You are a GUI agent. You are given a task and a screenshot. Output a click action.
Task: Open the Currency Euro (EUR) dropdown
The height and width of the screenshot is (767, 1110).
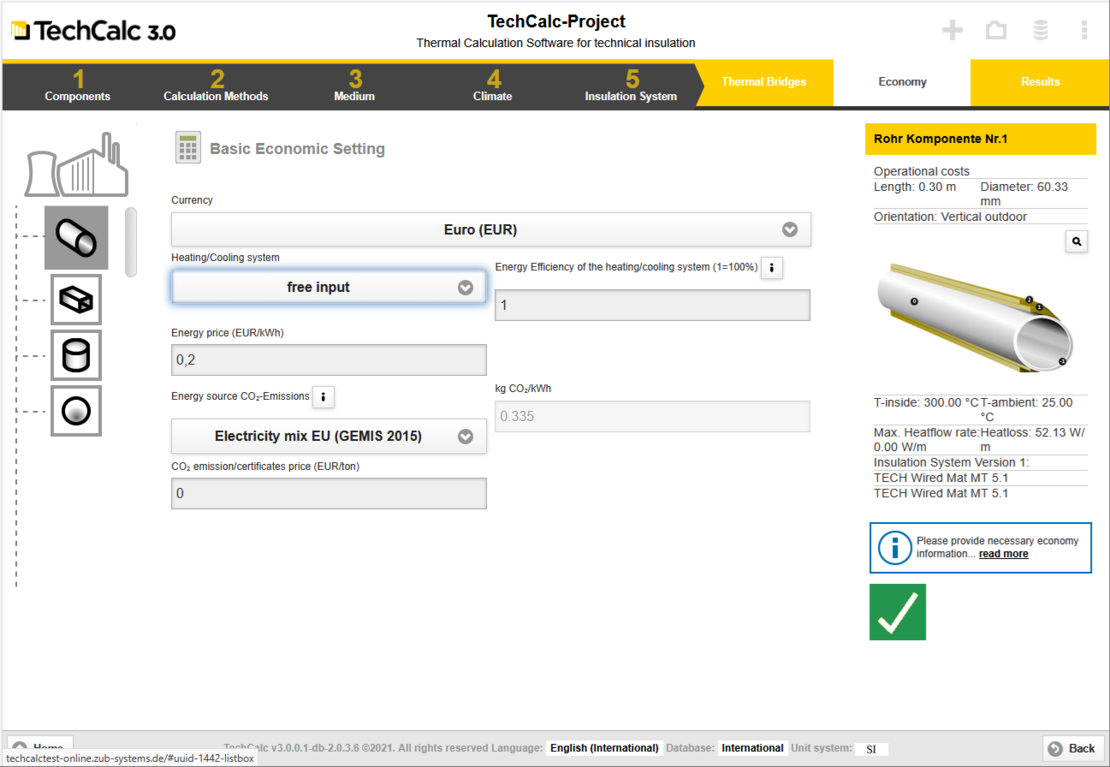[x=491, y=229]
